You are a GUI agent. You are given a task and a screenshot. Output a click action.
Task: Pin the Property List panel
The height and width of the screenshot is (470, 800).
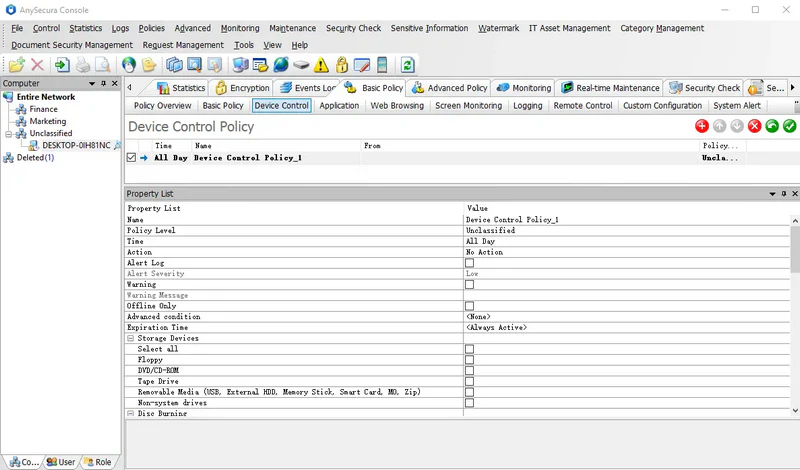pos(784,194)
